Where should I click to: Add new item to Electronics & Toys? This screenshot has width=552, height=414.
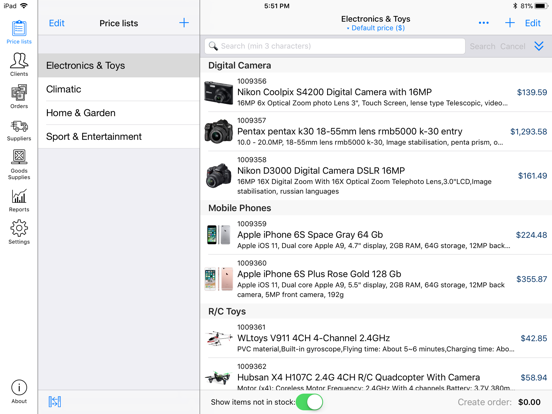tap(510, 23)
